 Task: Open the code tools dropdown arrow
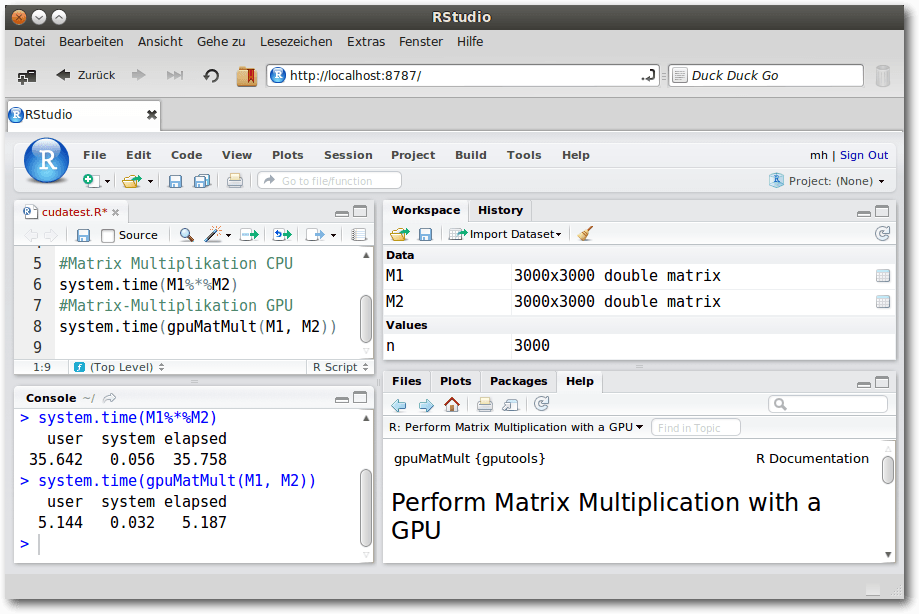(228, 236)
